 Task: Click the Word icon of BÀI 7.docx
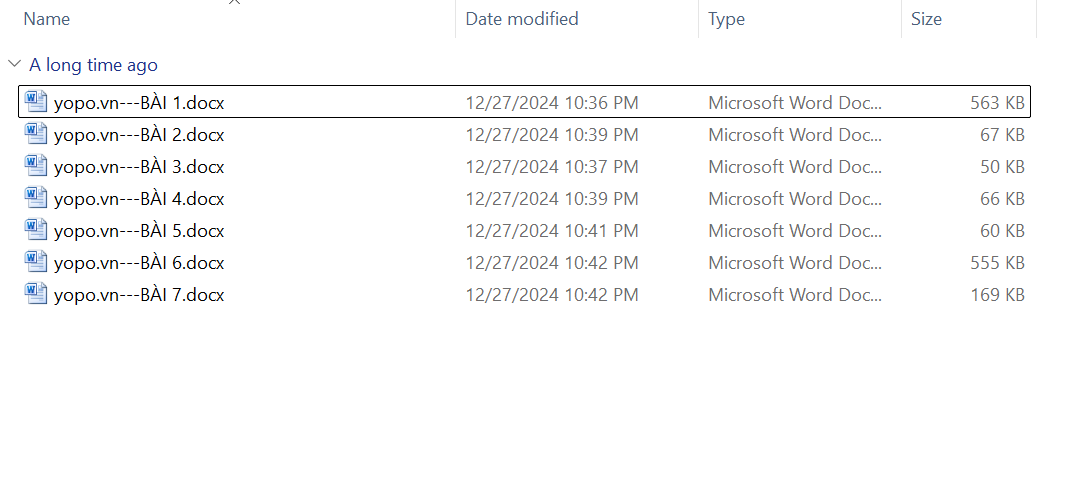pyautogui.click(x=36, y=293)
